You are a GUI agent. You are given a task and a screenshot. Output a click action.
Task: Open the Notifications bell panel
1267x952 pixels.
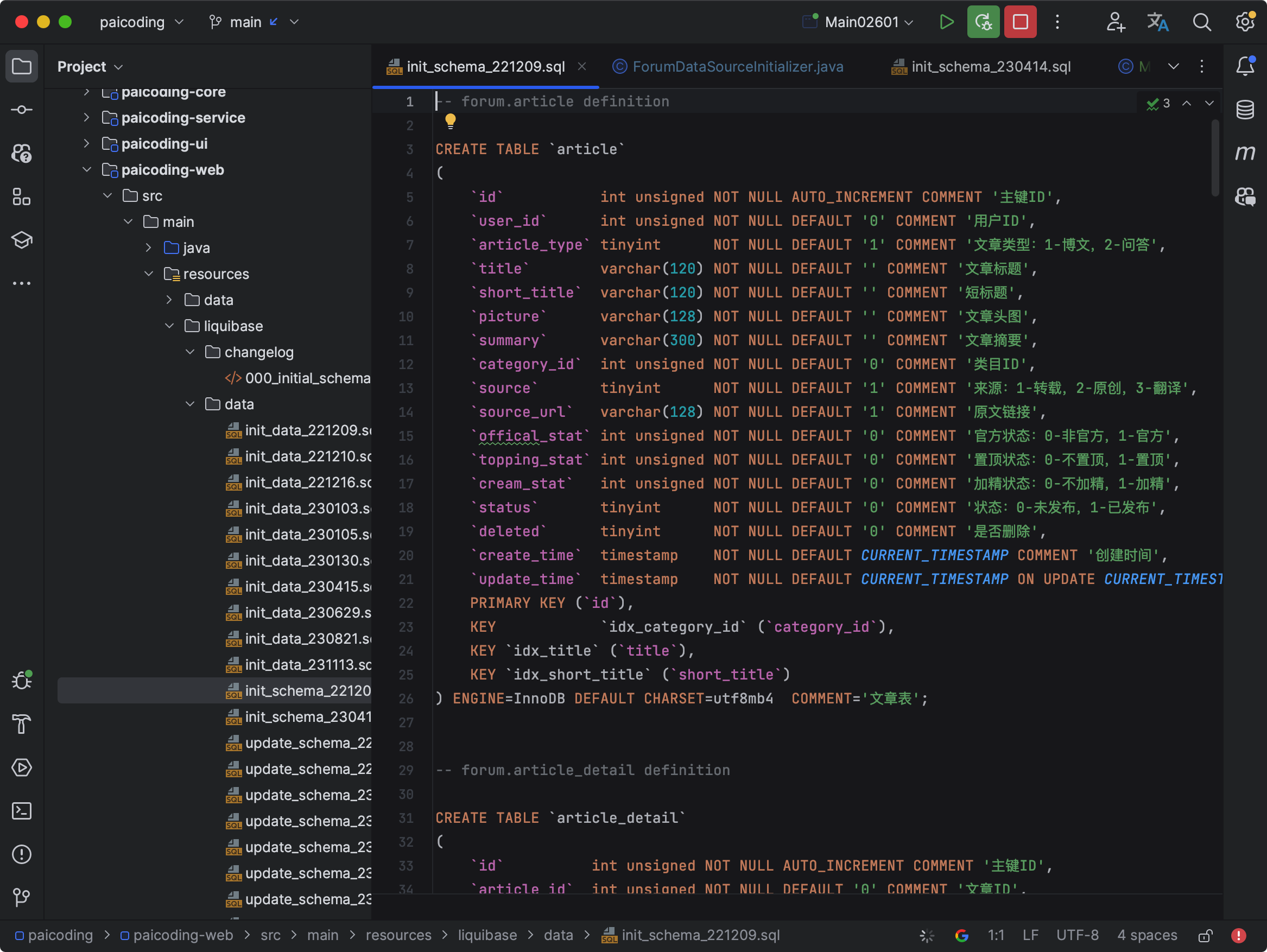[x=1245, y=66]
